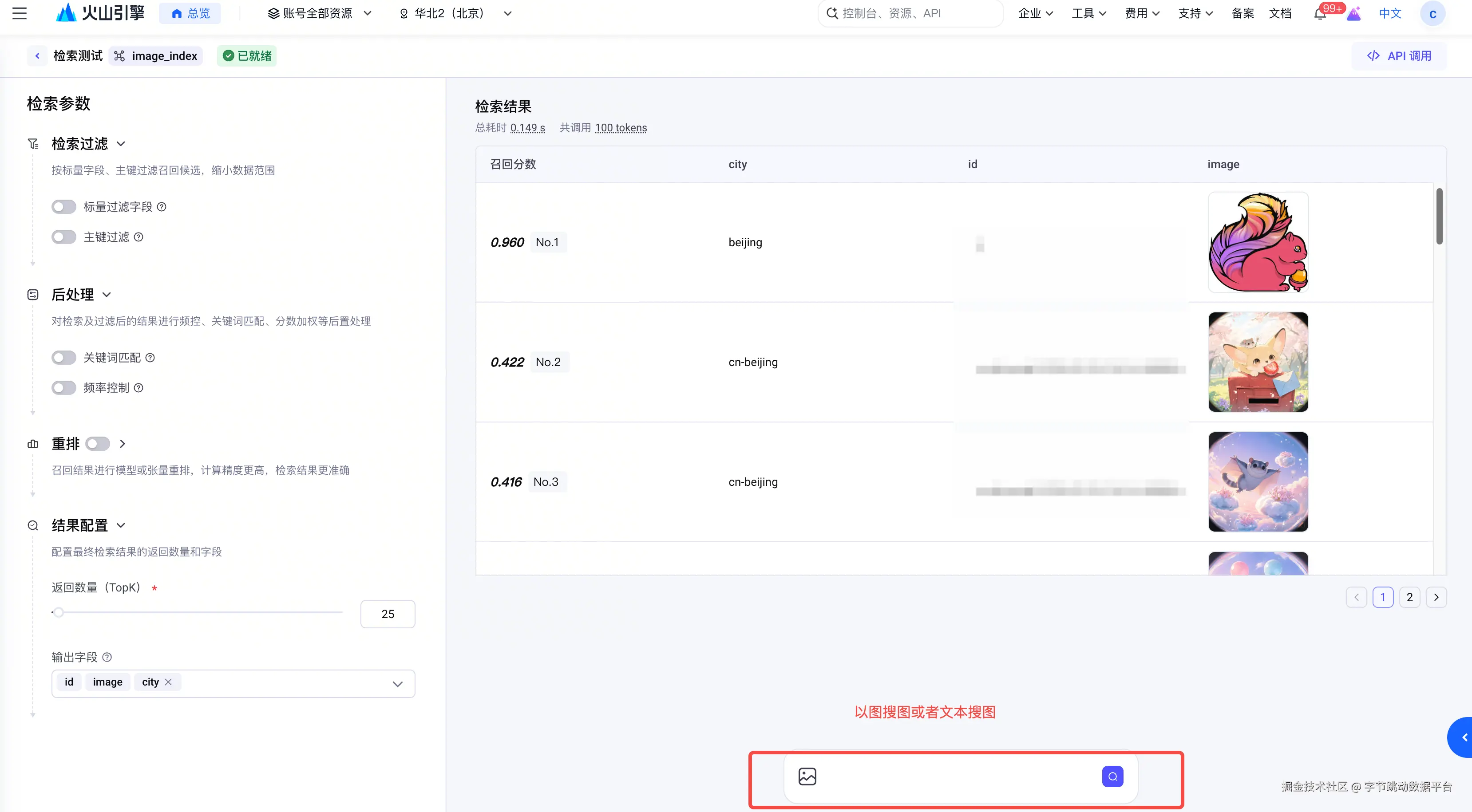Remove the city output field tag
The width and height of the screenshot is (1472, 812).
(x=168, y=682)
